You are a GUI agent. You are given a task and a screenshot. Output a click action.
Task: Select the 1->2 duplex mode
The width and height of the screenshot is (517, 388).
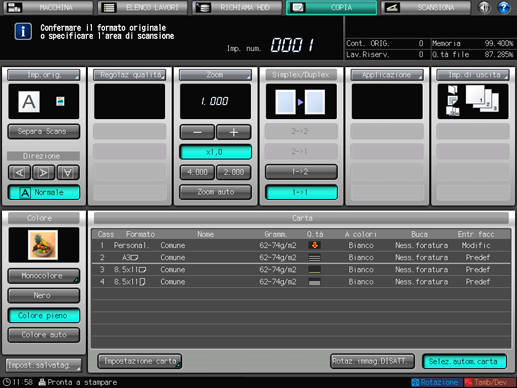301,172
